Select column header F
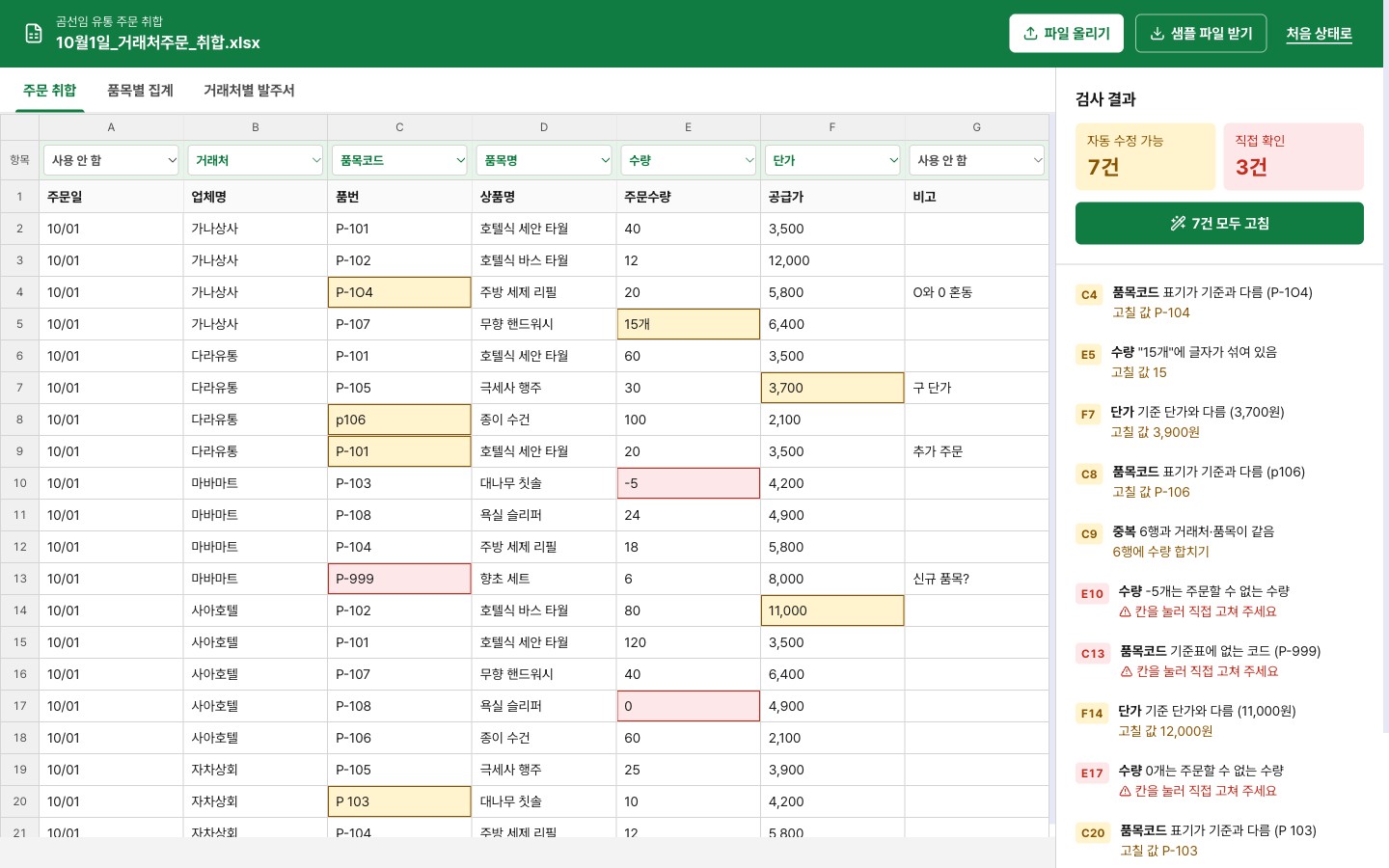This screenshot has width=1389, height=868. [x=832, y=127]
